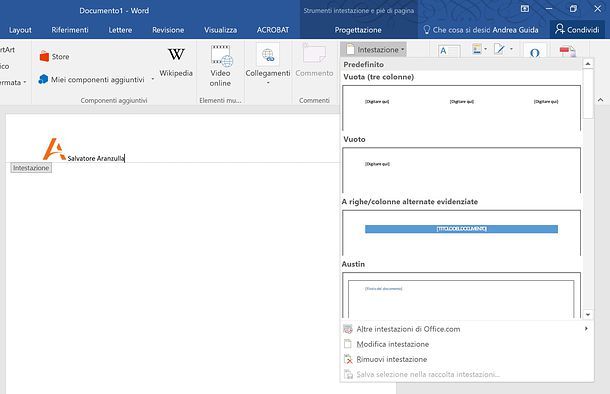Go to the Visualizza tab
The image size is (610, 394).
(x=221, y=30)
